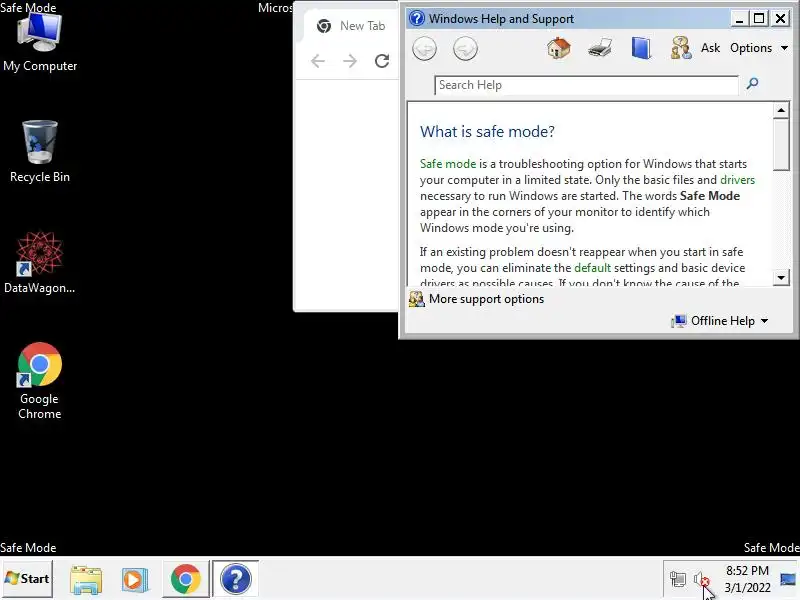Browse Help contents book icon

pyautogui.click(x=641, y=48)
